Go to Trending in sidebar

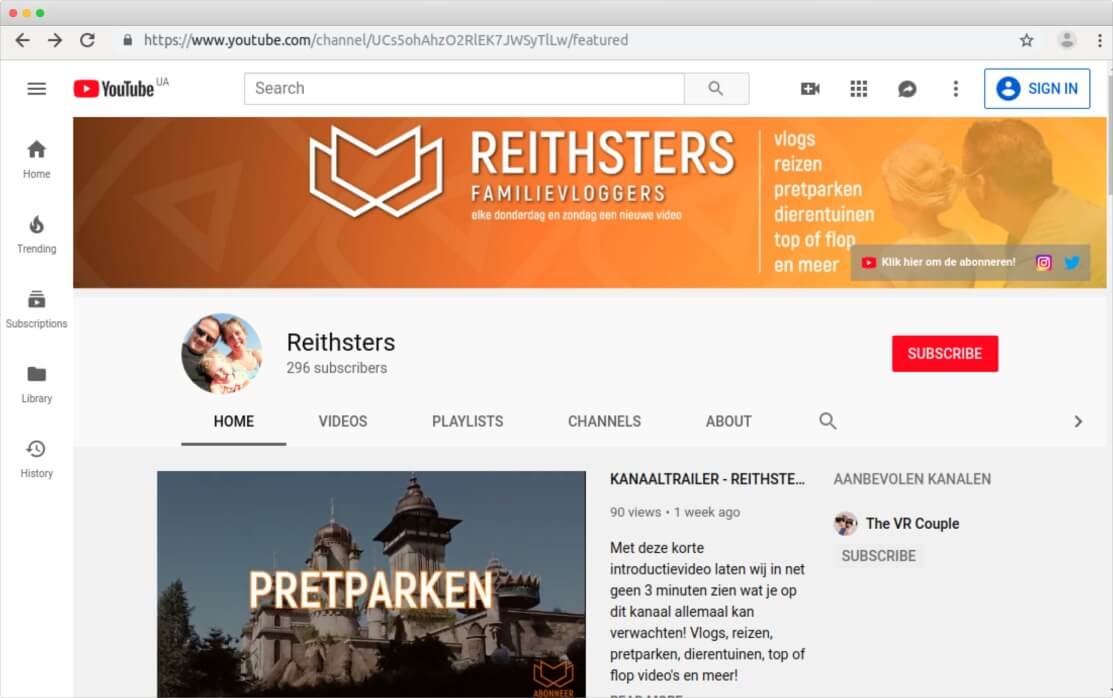tap(36, 234)
